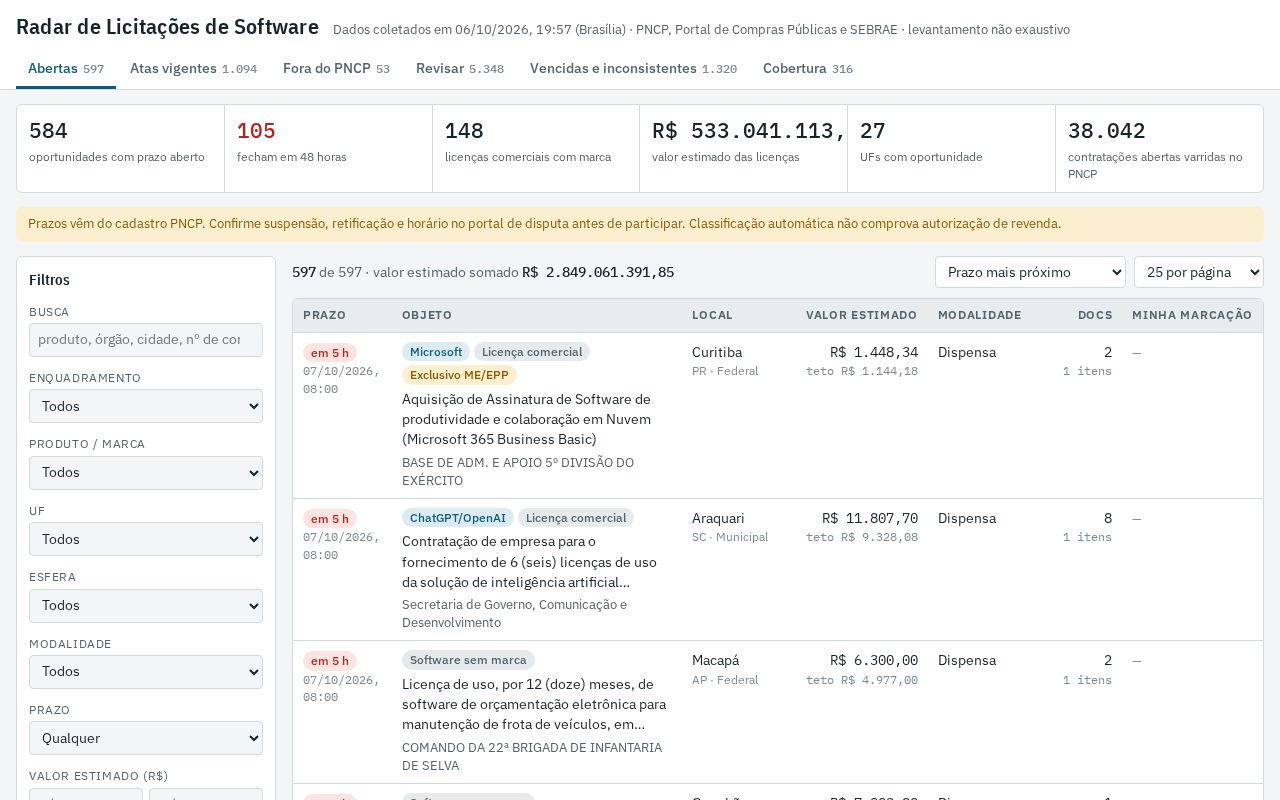Click into the Busca search field

click(x=146, y=340)
